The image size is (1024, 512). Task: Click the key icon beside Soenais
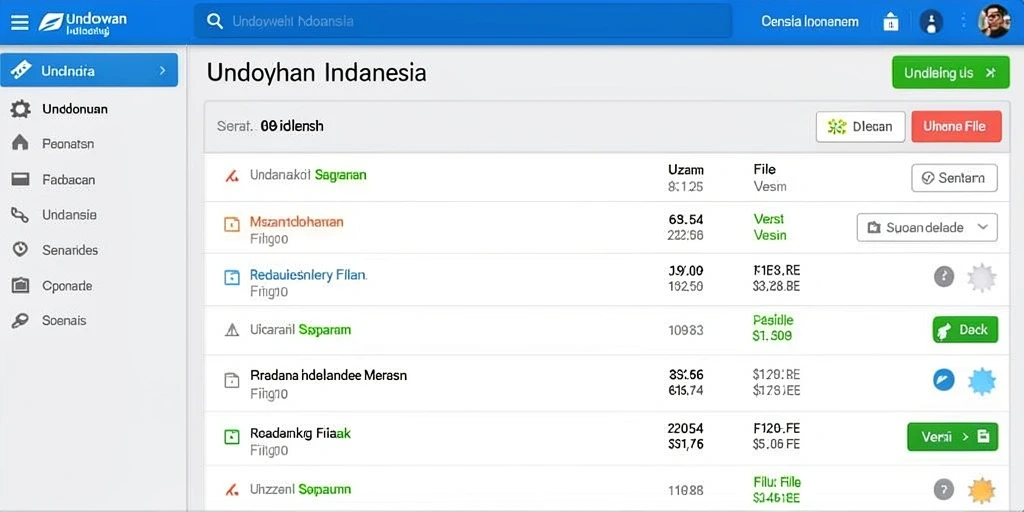click(x=20, y=321)
